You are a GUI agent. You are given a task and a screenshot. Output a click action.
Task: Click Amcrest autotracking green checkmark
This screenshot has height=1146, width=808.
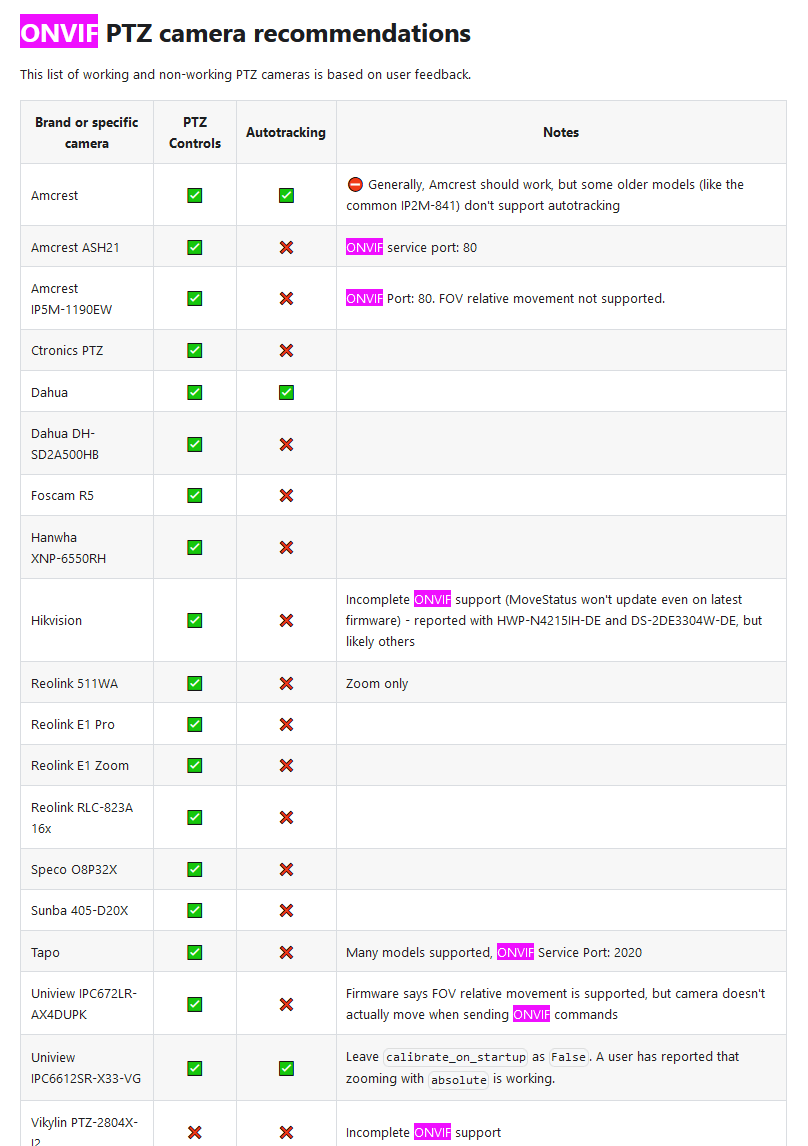tap(286, 195)
